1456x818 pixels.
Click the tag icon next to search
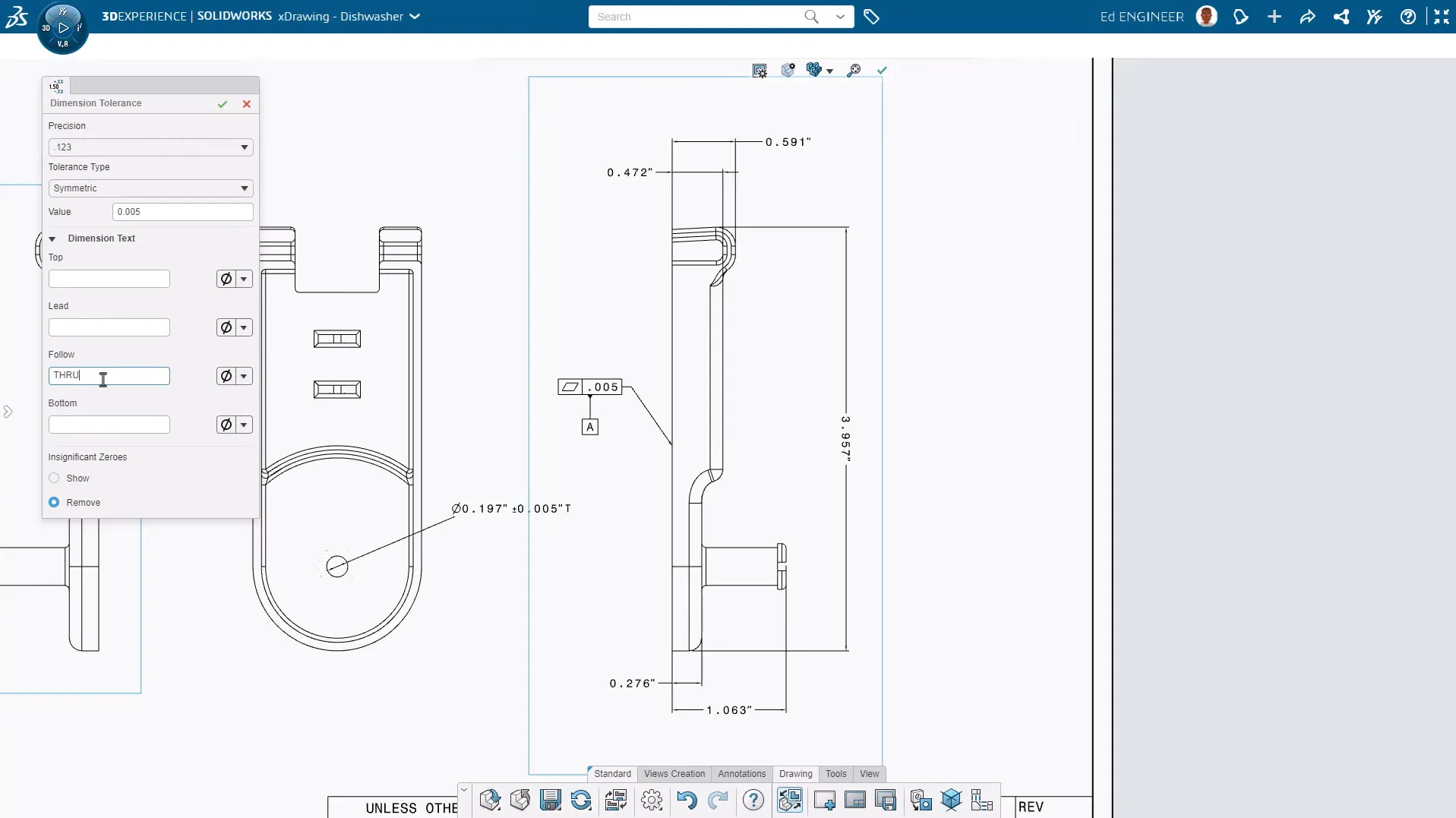(x=871, y=17)
